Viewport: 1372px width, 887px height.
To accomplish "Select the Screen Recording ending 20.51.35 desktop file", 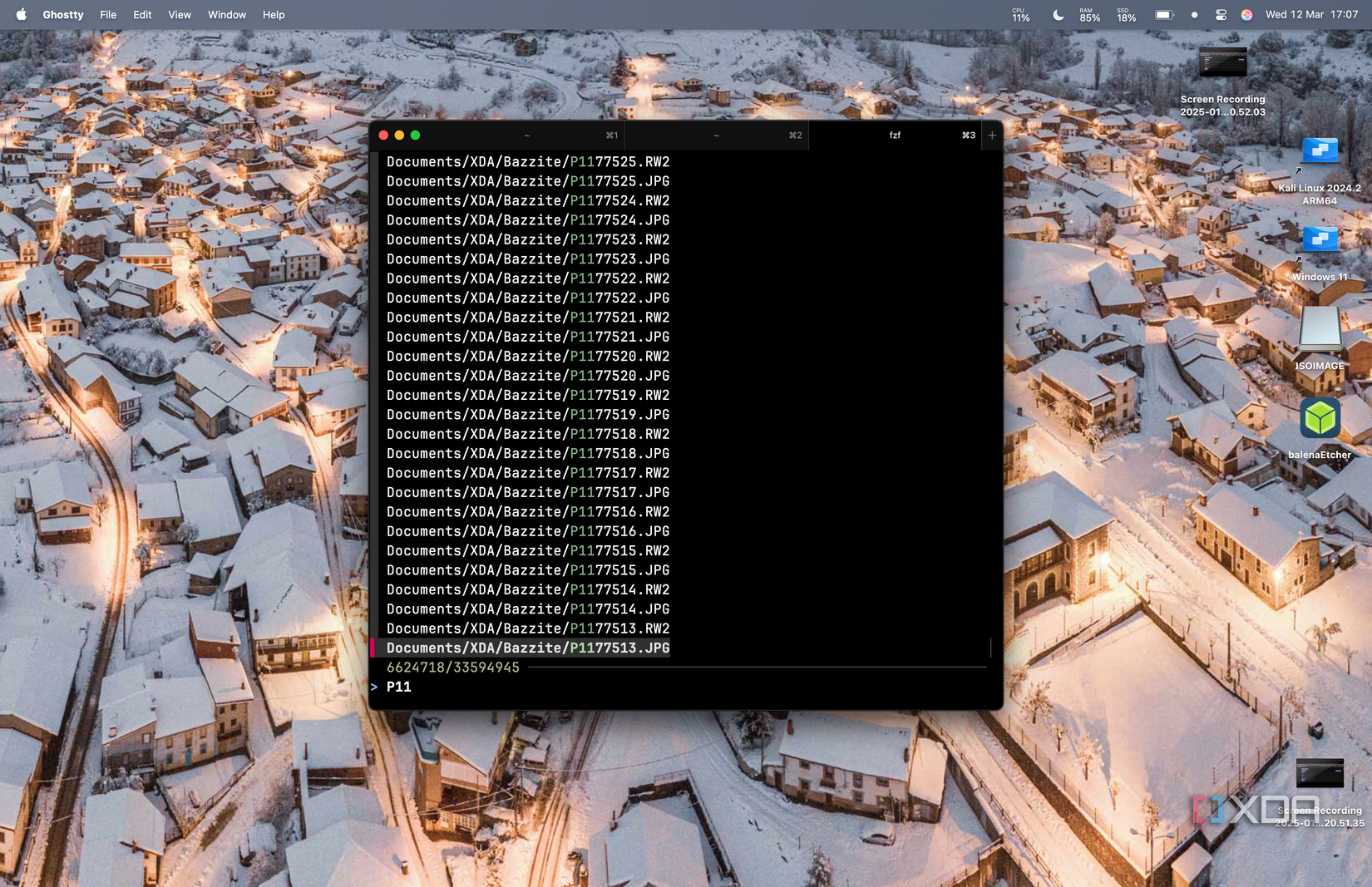I will point(1320,793).
